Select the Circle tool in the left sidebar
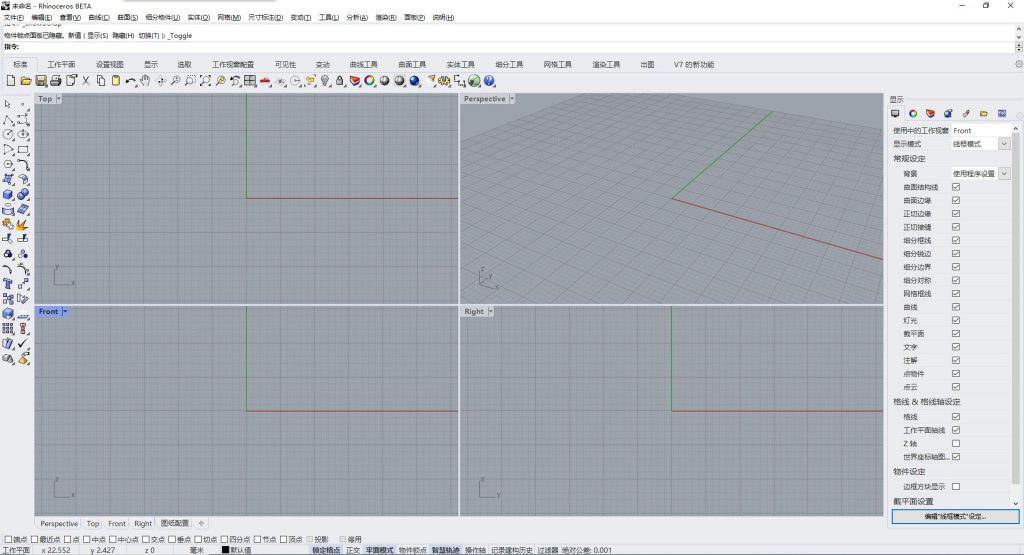Viewport: 1024px width, 555px height. coord(8,135)
